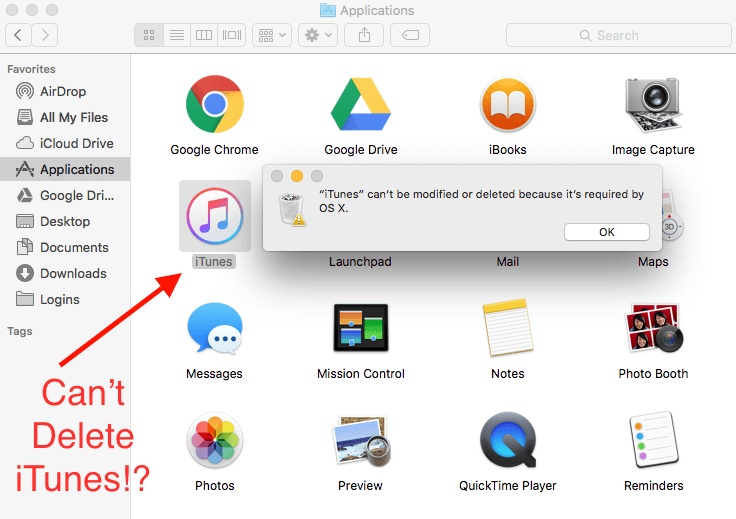Select the Reminders app icon
736x519 pixels.
(653, 440)
